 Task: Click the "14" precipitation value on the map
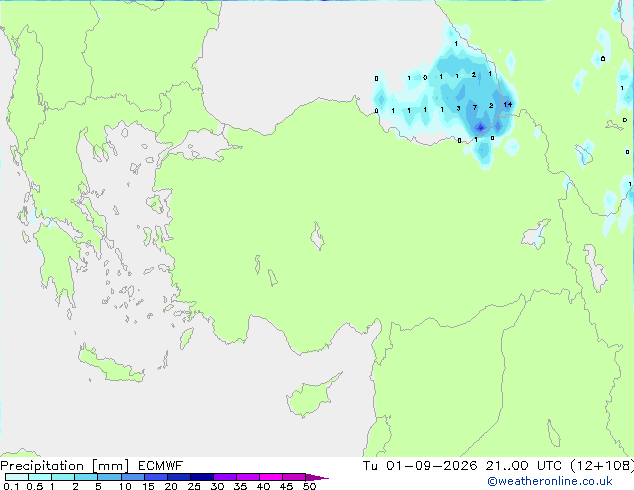point(507,104)
